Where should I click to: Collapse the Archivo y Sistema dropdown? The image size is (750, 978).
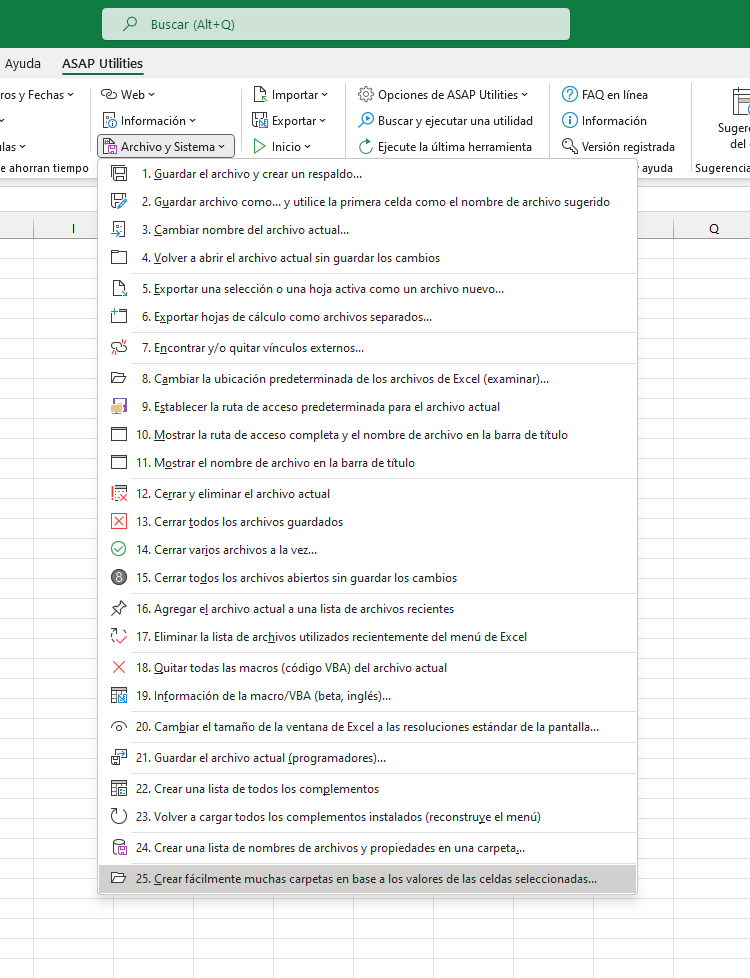pyautogui.click(x=166, y=147)
